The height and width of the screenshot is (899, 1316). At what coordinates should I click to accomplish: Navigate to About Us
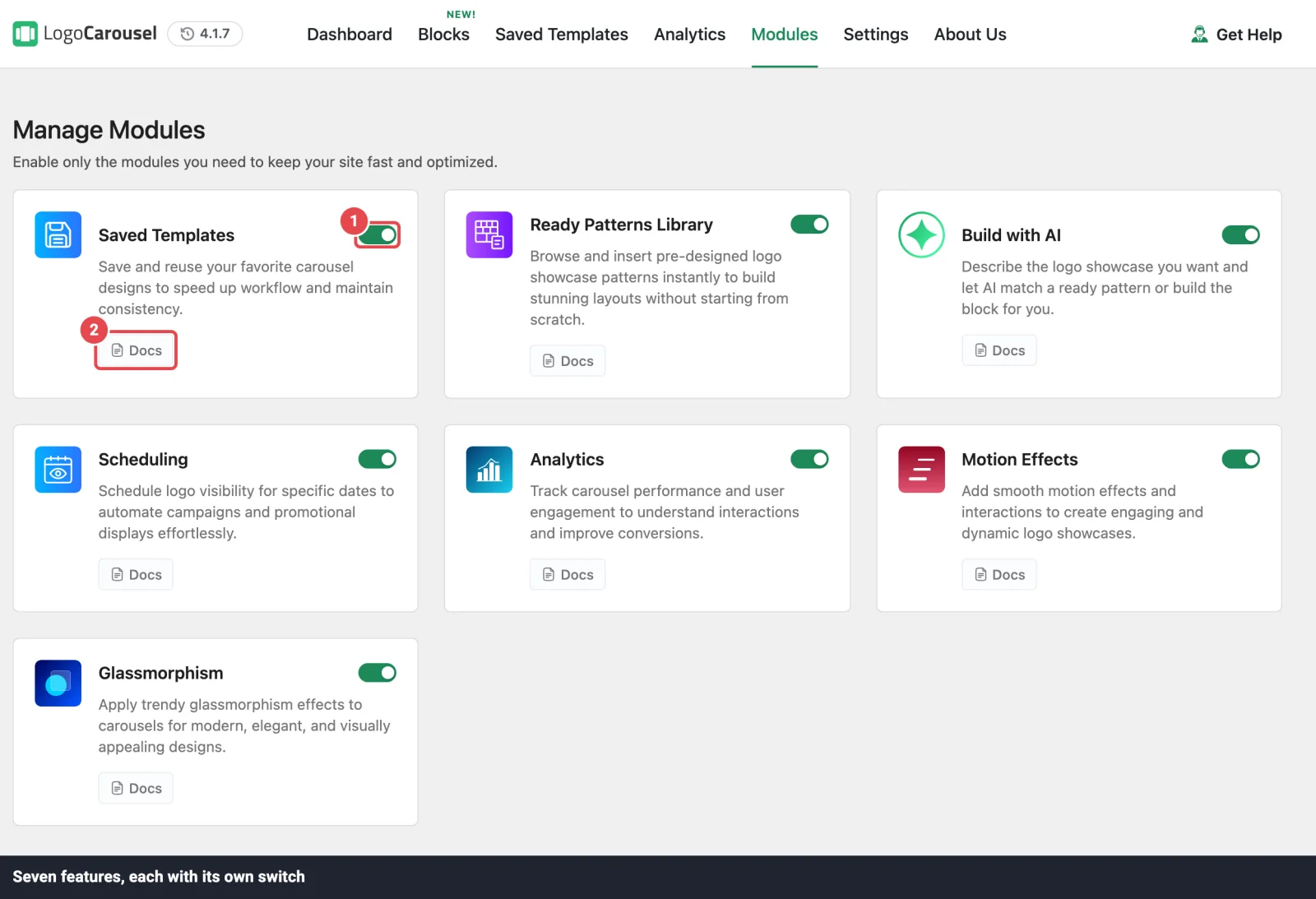click(970, 35)
